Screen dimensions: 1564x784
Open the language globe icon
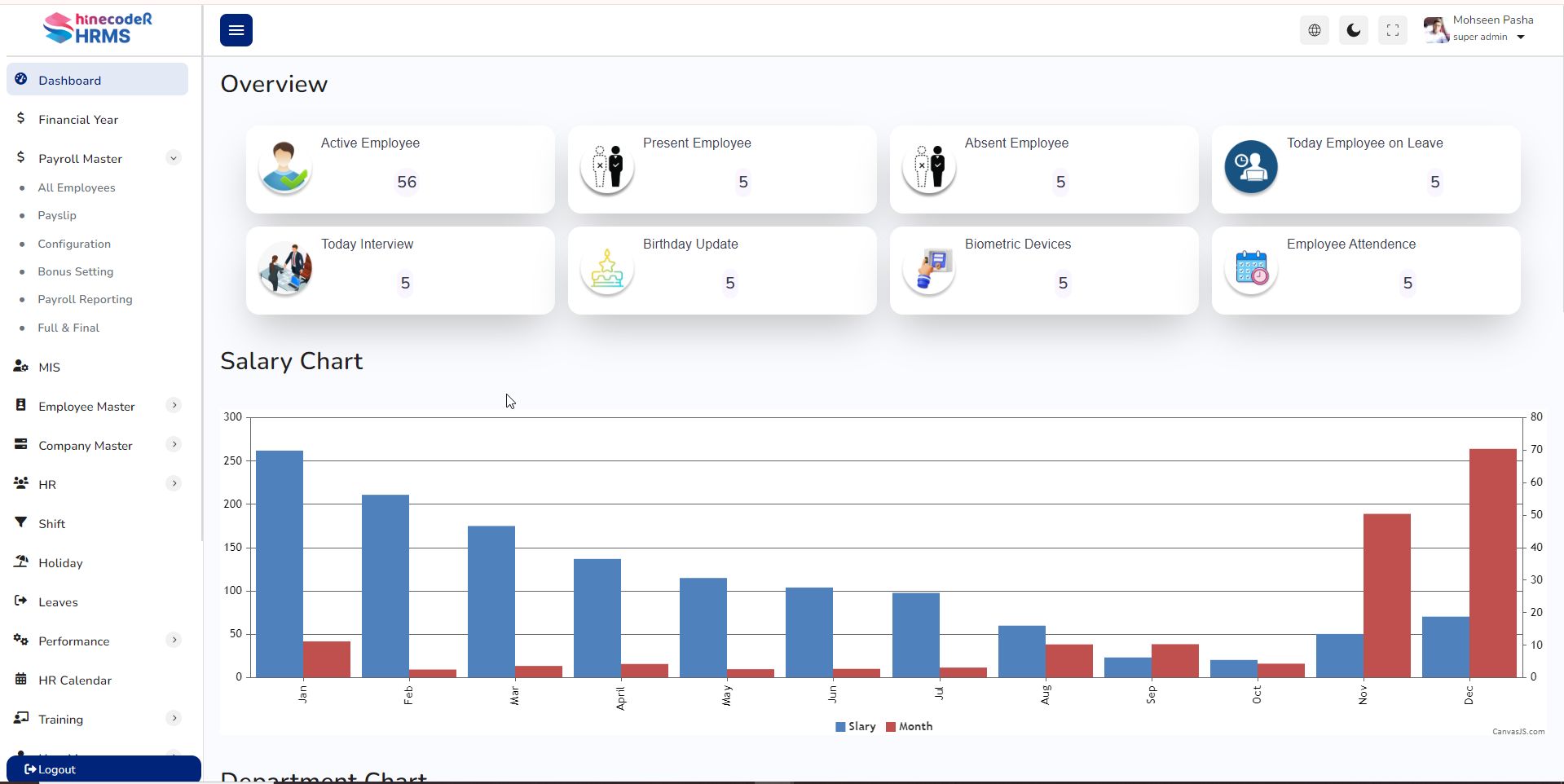click(1315, 30)
